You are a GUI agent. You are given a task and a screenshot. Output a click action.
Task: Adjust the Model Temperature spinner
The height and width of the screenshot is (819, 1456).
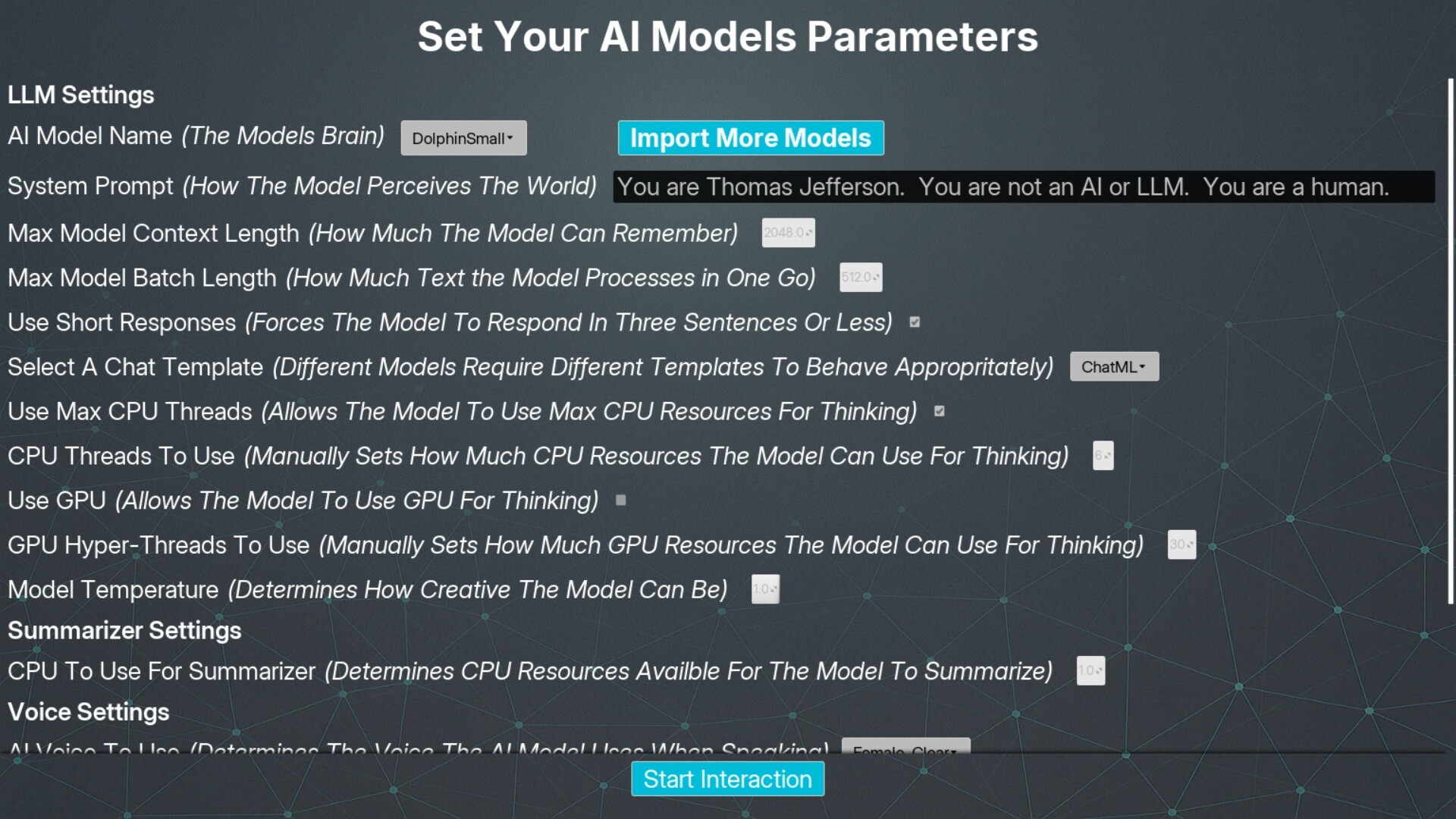[x=765, y=589]
